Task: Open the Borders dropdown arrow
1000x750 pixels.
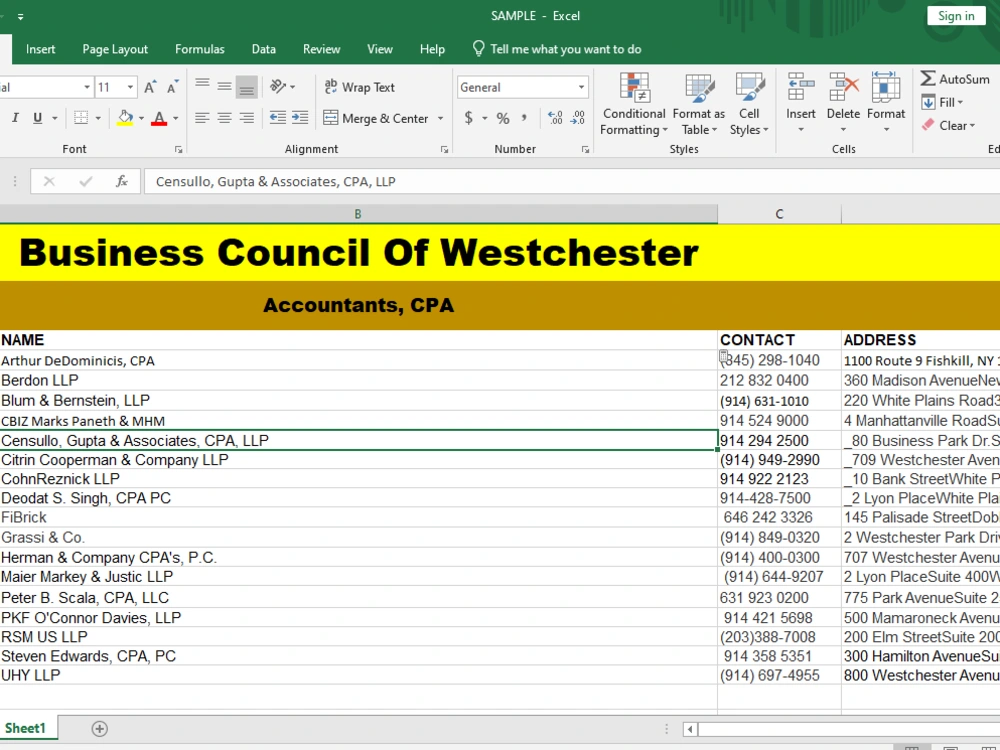Action: point(98,118)
